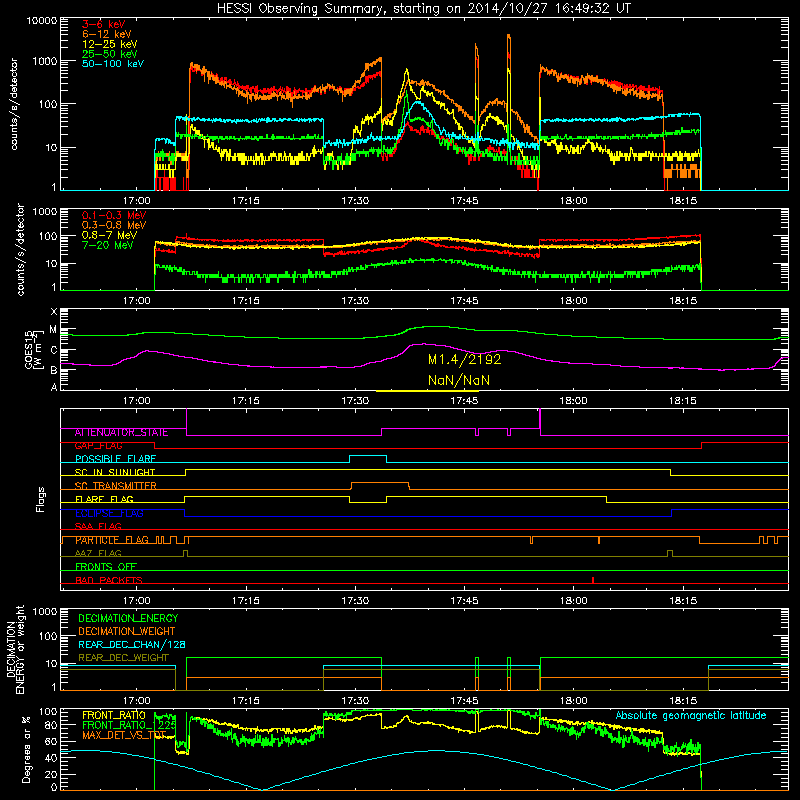Click the NaN/NaN annotation text
This screenshot has height=800, width=800.
click(x=459, y=380)
